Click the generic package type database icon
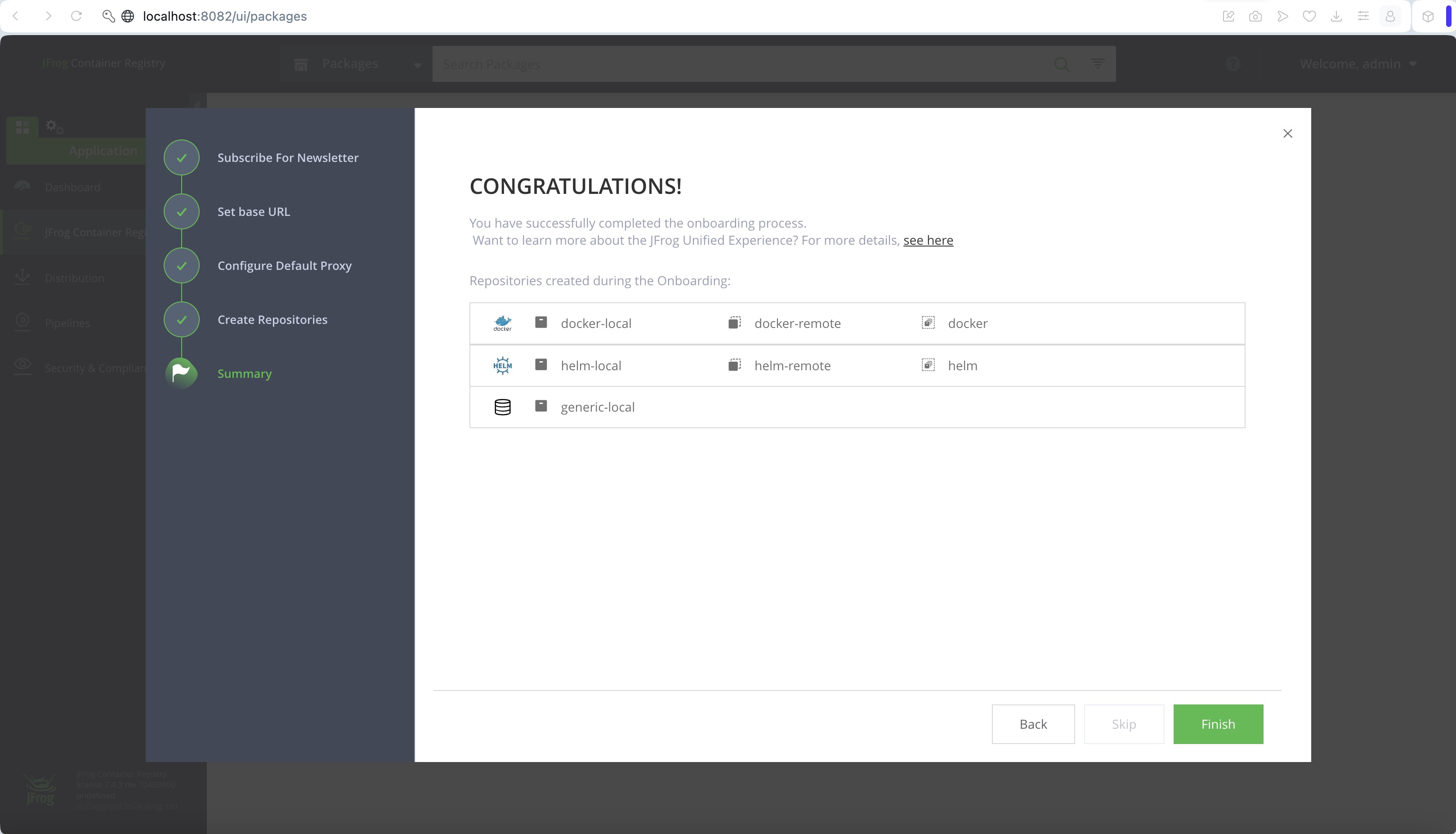Image resolution: width=1456 pixels, height=834 pixels. tap(502, 407)
